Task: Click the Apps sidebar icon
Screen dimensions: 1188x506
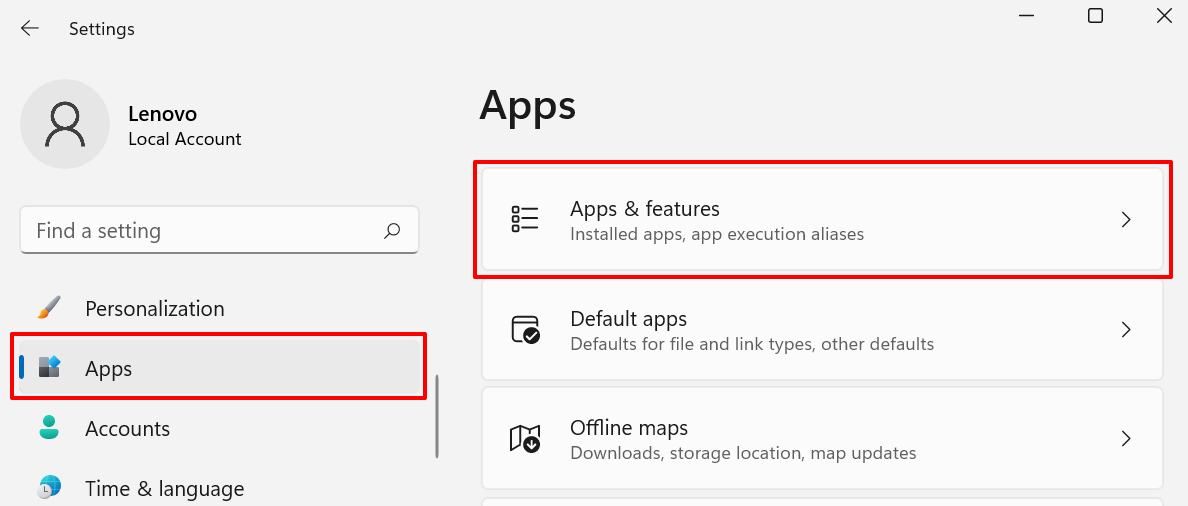Action: coord(49,368)
